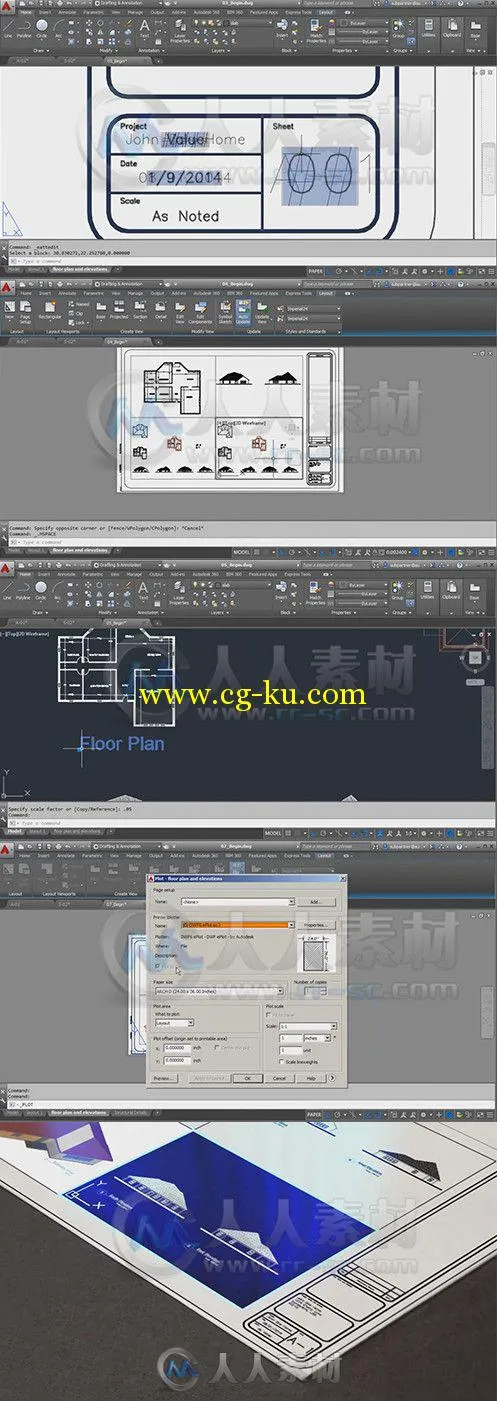Click 'As Noted' scale text
Screen dimensions: 497x1401
[185, 215]
